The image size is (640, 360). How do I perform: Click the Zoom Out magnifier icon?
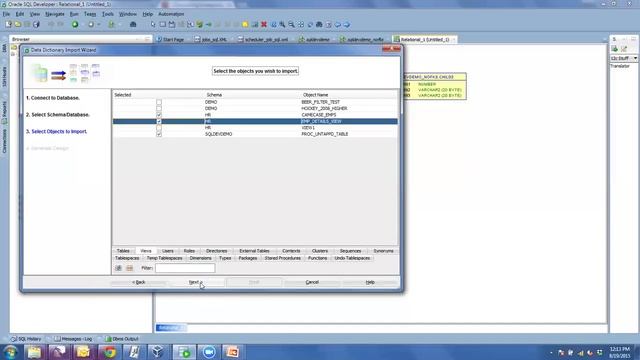(x=291, y=24)
